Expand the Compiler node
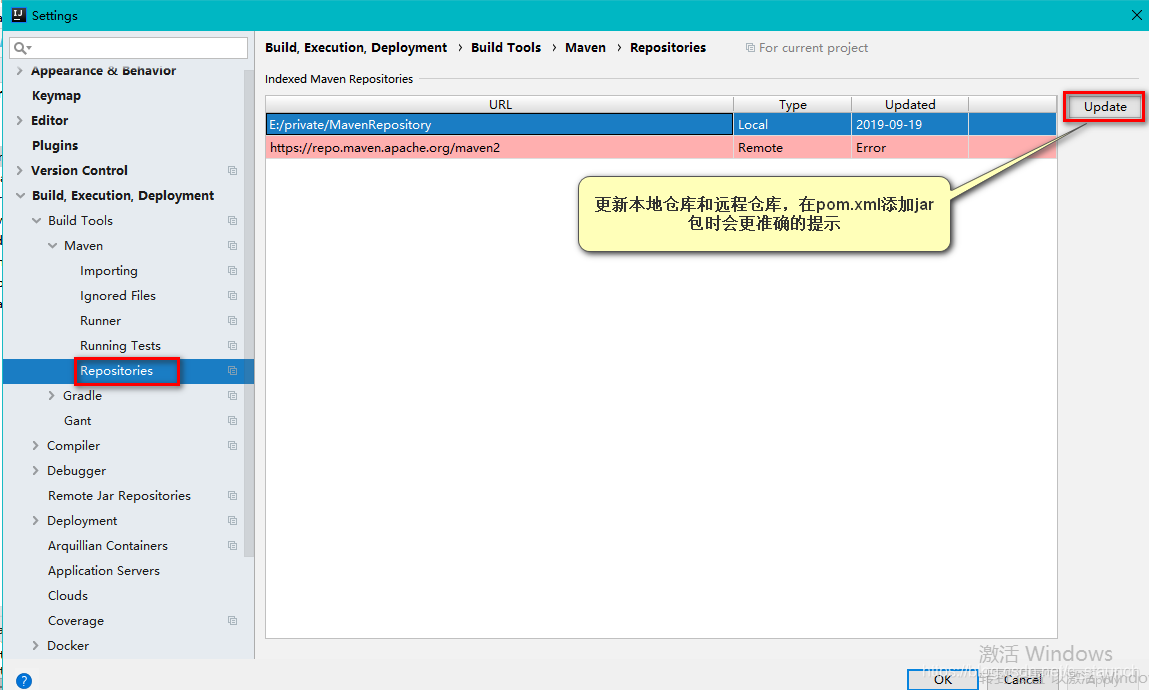Image resolution: width=1149 pixels, height=690 pixels. tap(35, 445)
